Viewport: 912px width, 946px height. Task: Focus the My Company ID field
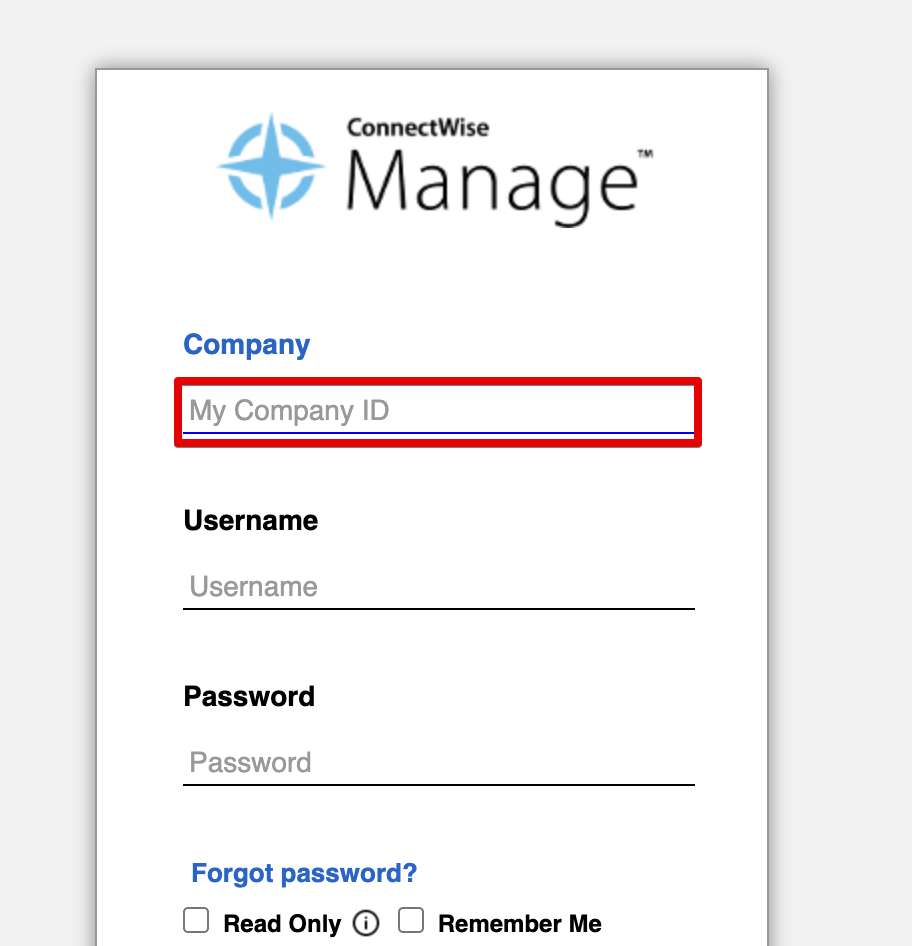438,411
